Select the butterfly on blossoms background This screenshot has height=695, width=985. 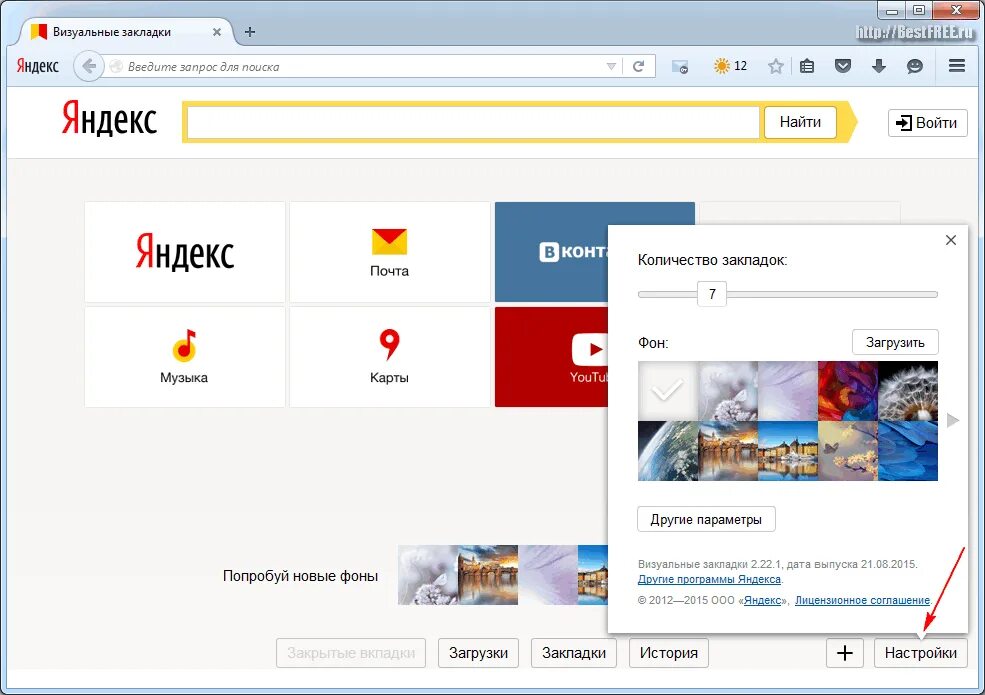click(848, 451)
